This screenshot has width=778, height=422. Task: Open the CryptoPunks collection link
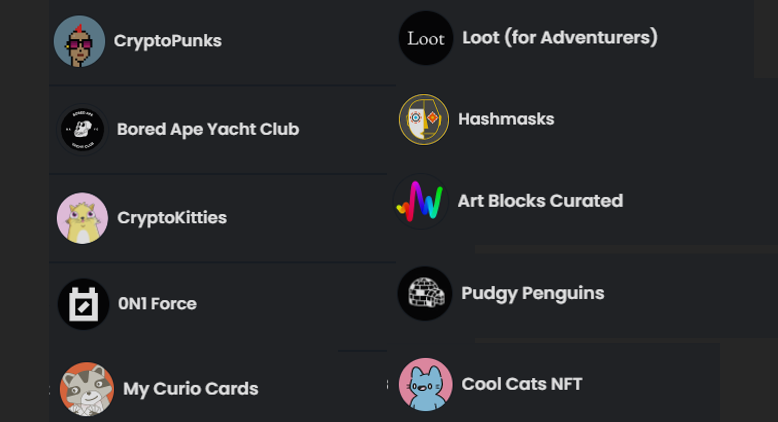[x=168, y=41]
